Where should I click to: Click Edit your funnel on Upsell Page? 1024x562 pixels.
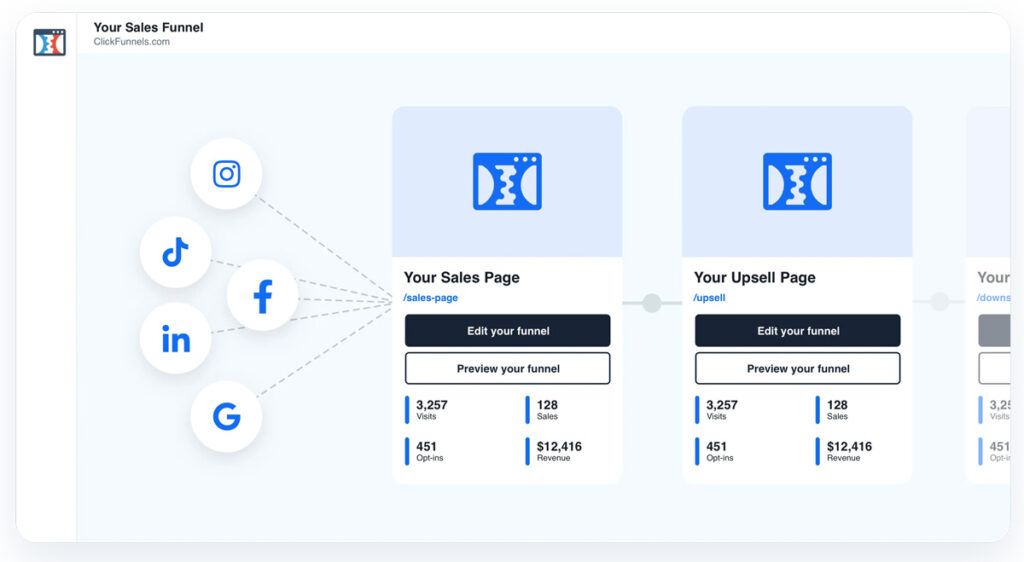(x=797, y=331)
